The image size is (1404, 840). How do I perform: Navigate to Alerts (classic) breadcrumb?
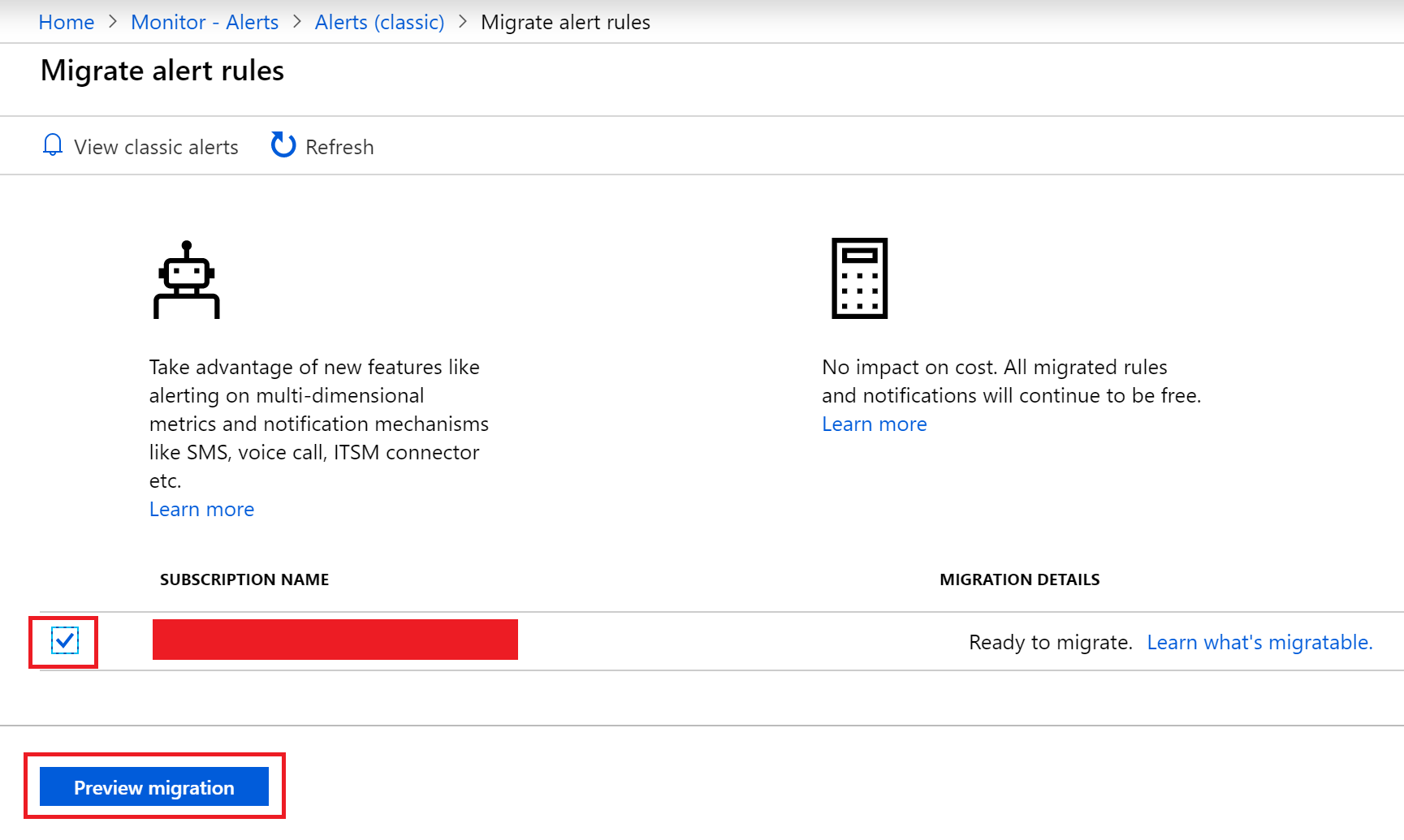[379, 22]
